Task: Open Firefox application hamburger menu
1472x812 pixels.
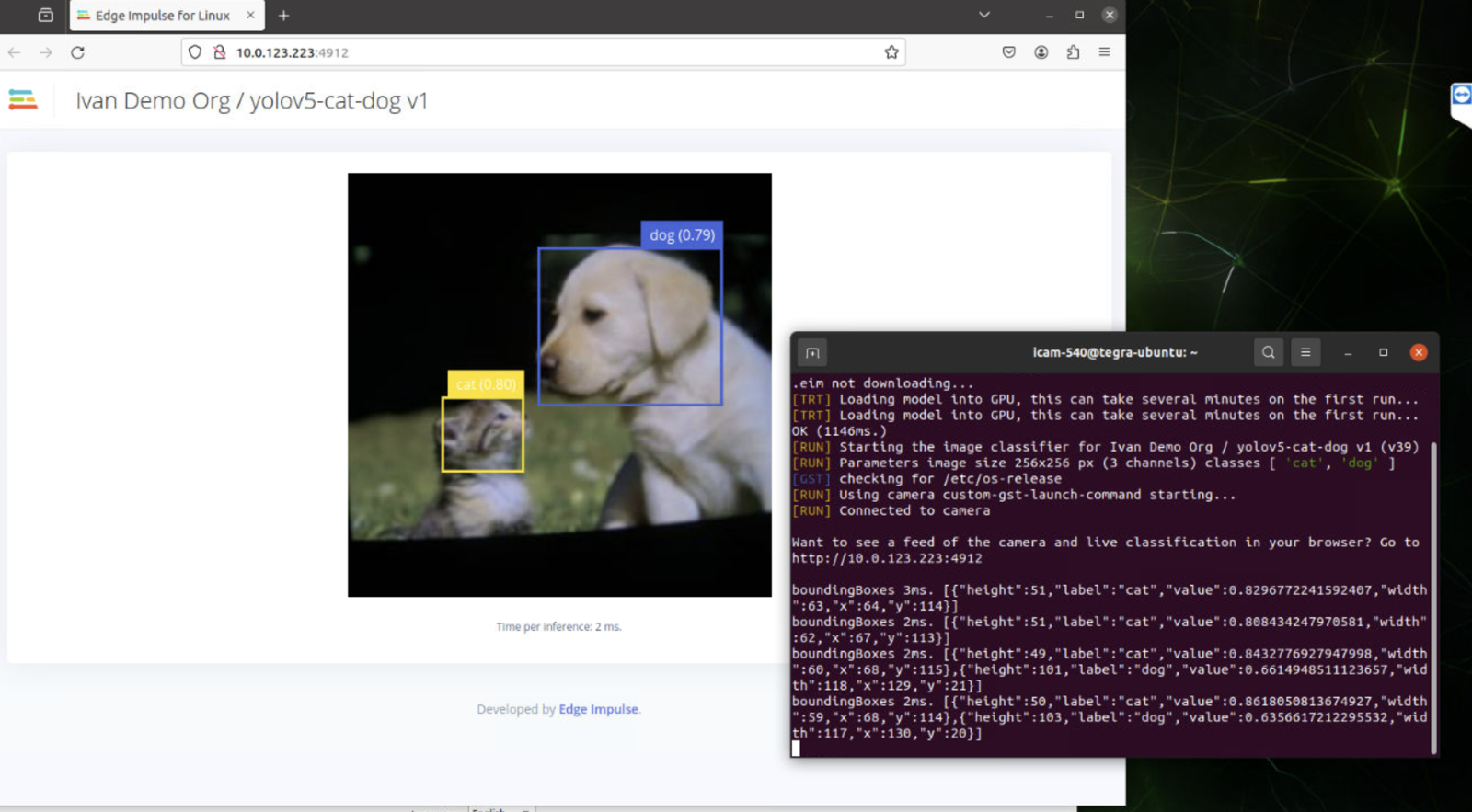Action: (x=1104, y=52)
